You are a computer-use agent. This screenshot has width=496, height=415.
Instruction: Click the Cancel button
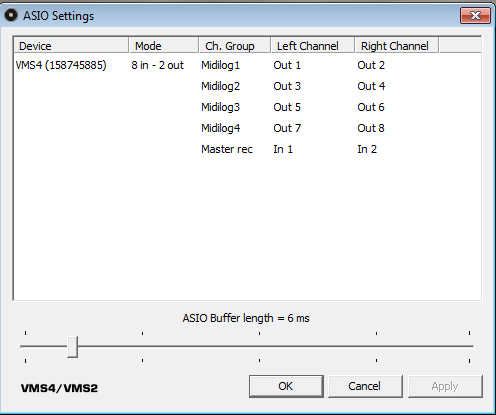tap(365, 386)
